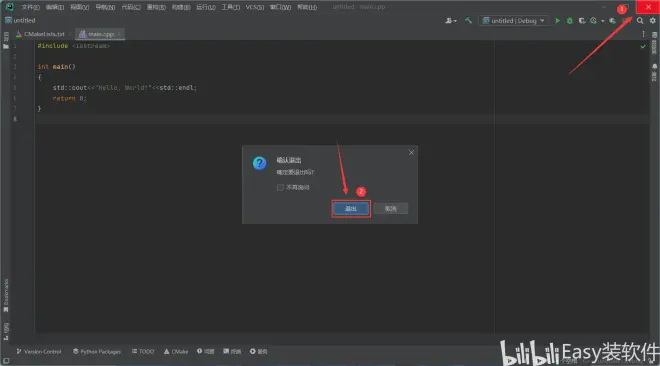Click the untitled project breadcrumb
The width and height of the screenshot is (660, 366).
click(x=20, y=20)
